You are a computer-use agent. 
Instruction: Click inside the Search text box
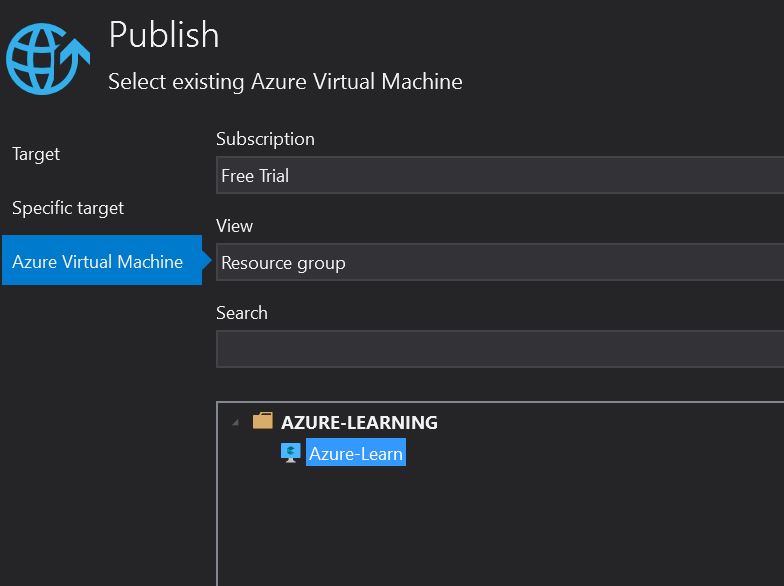[500, 350]
